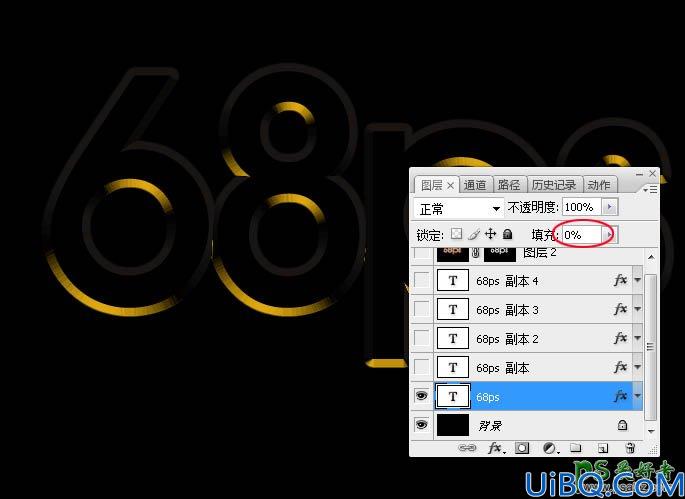Image resolution: width=685 pixels, height=499 pixels.
Task: Add a layer mask using the mask icon
Action: pos(522,448)
